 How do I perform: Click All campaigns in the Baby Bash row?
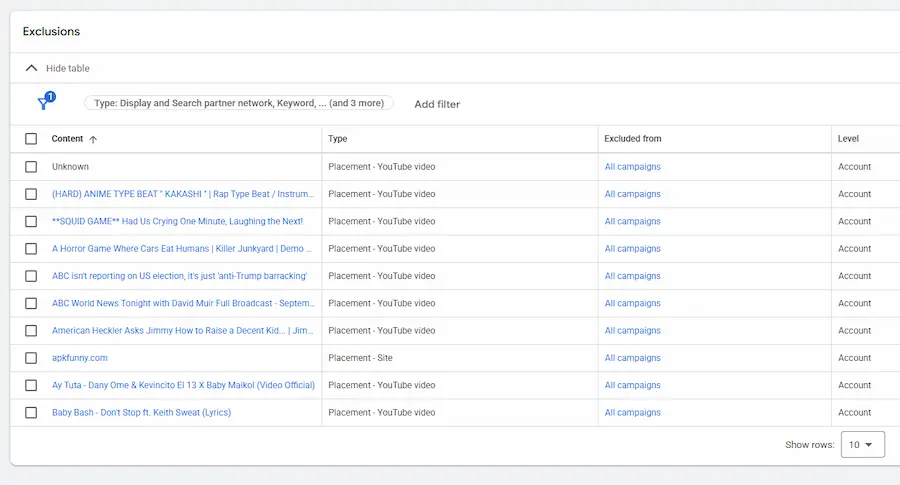[633, 413]
